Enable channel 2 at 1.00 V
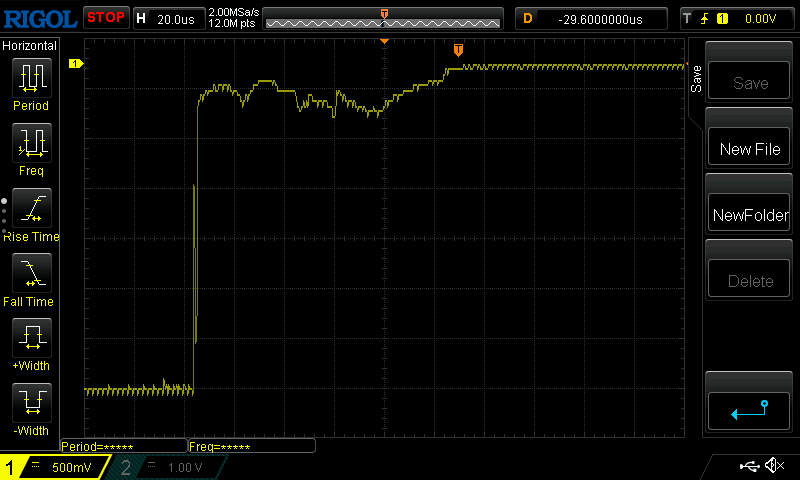 click(x=170, y=467)
